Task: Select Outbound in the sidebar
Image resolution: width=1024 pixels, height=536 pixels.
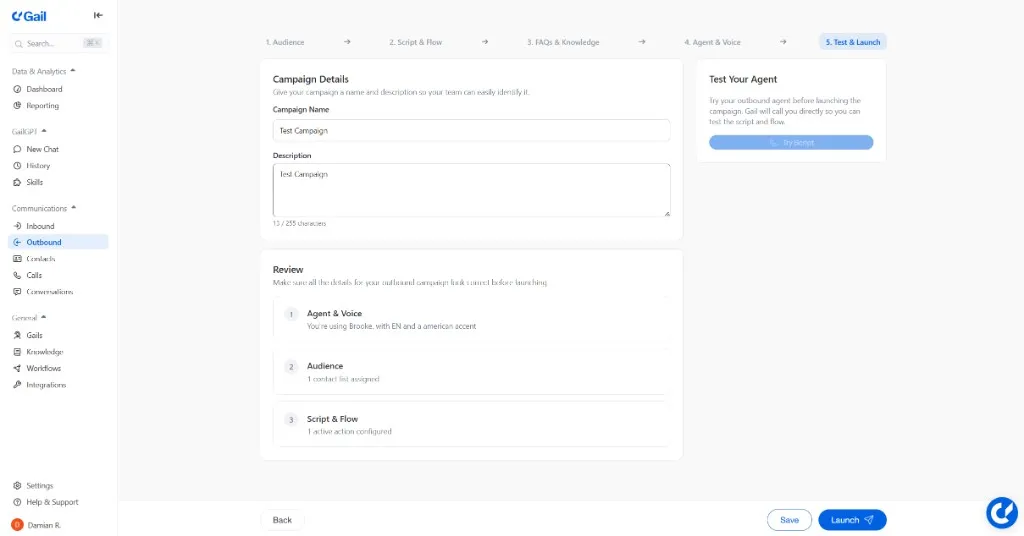Action: click(x=57, y=242)
